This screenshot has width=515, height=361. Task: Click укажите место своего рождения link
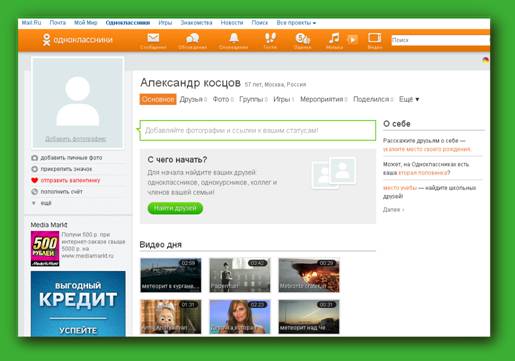point(427,149)
